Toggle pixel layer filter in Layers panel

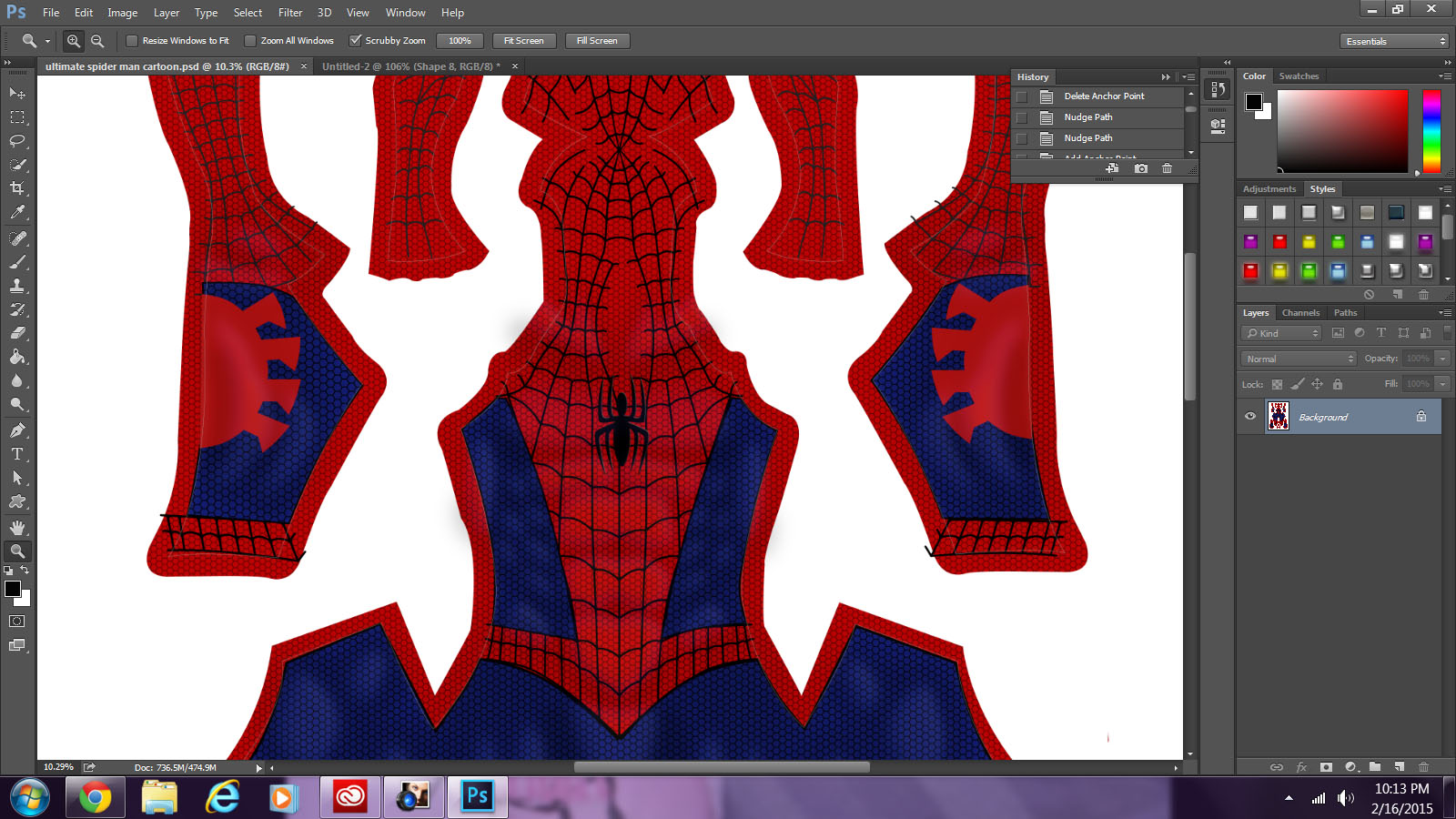coord(1338,333)
